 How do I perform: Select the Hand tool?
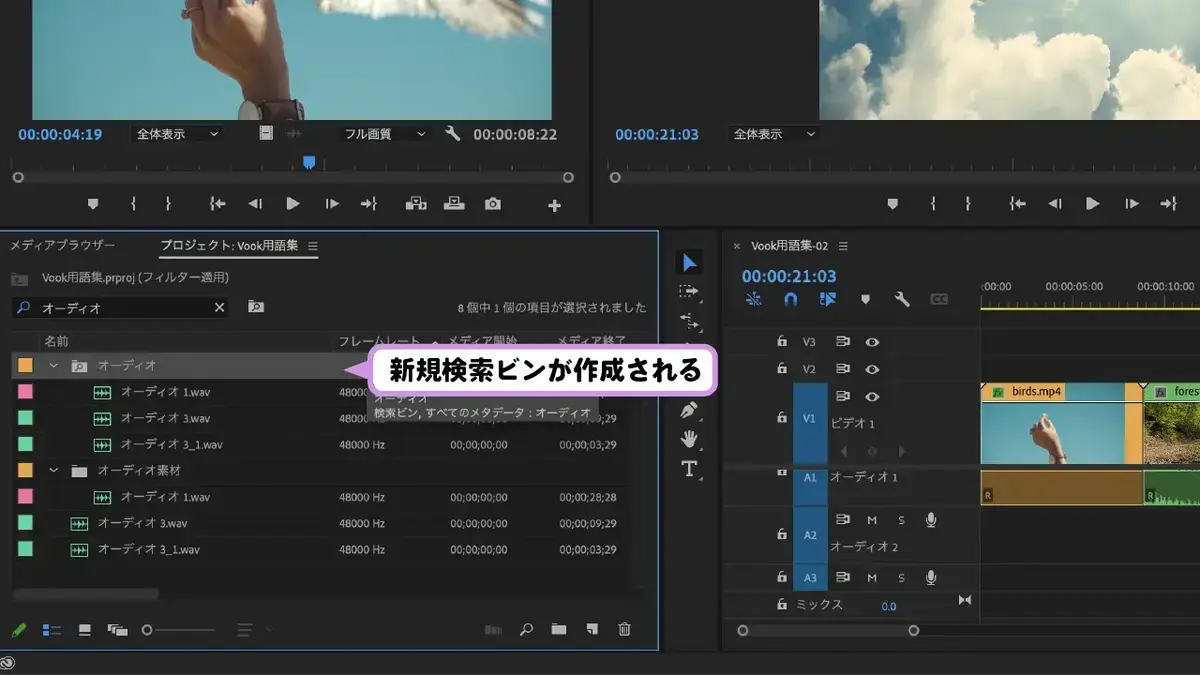point(689,439)
